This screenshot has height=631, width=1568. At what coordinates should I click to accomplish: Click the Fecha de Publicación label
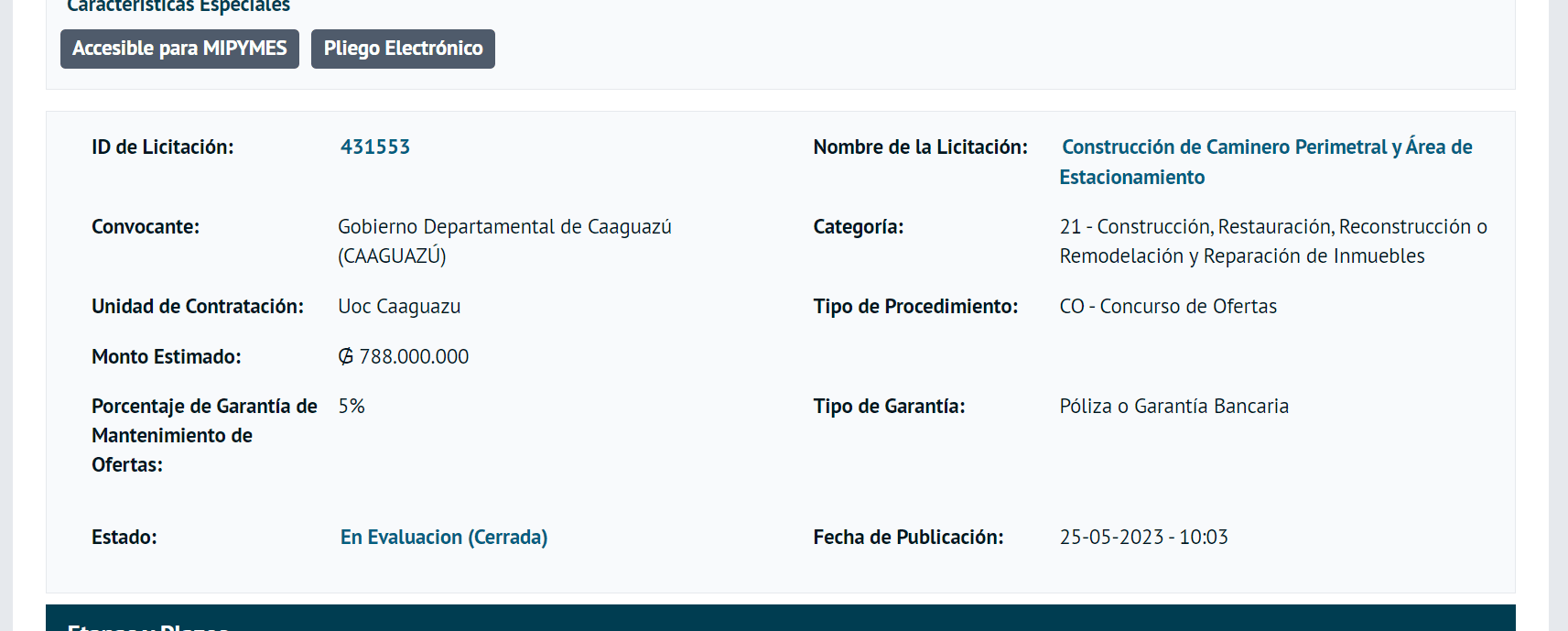908,538
